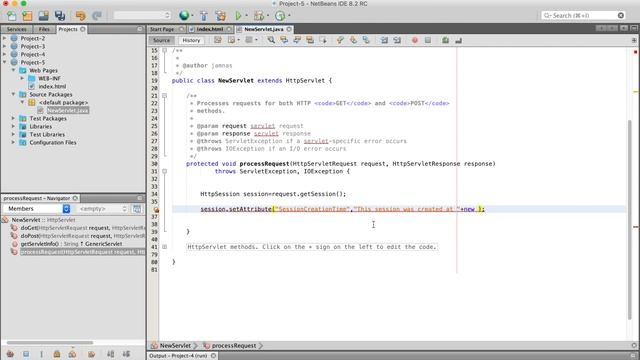Viewport: 640px width, 360px height.
Task: Click the red error stripe mark at top right
Action: coord(636,52)
